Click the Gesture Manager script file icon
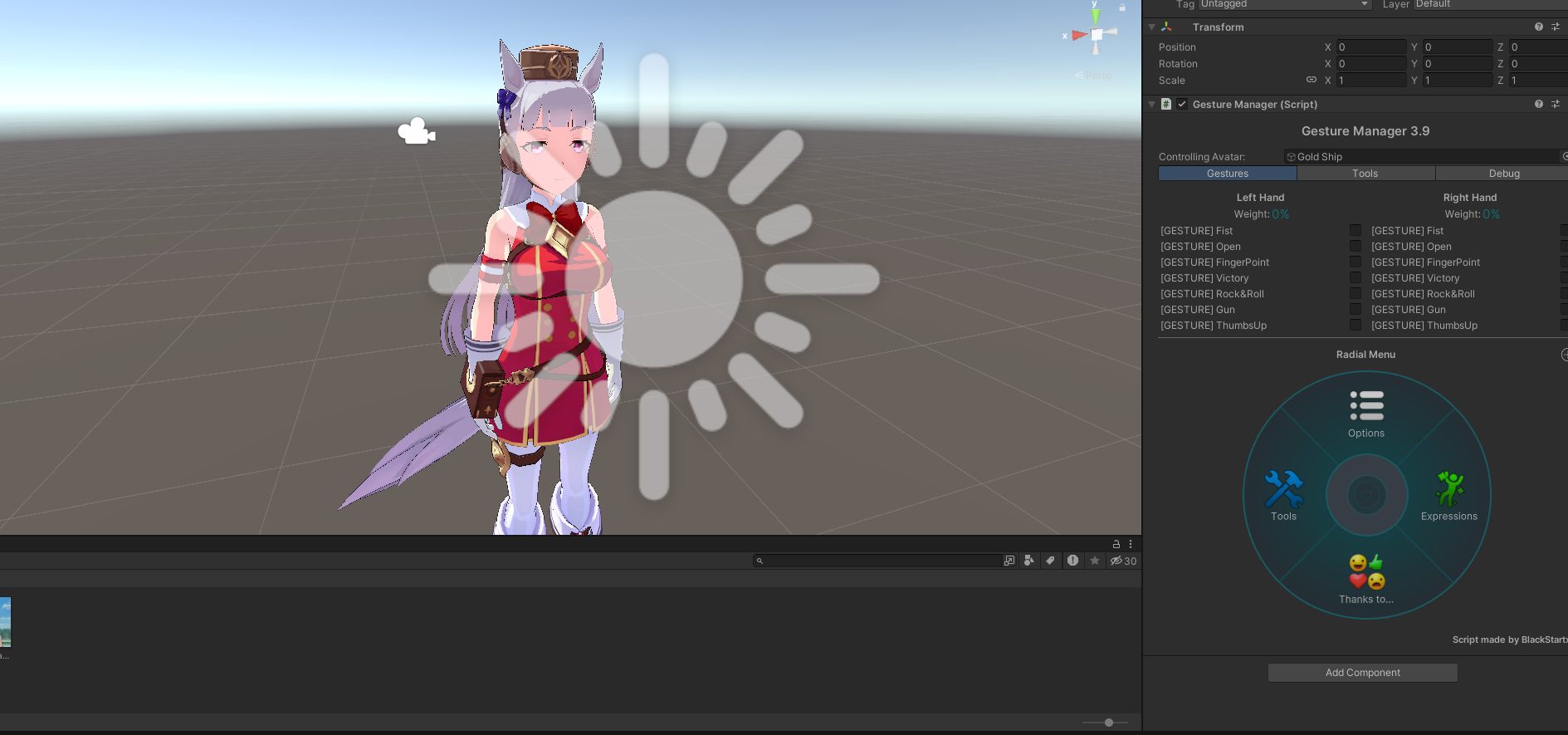This screenshot has height=735, width=1568. 1166,105
